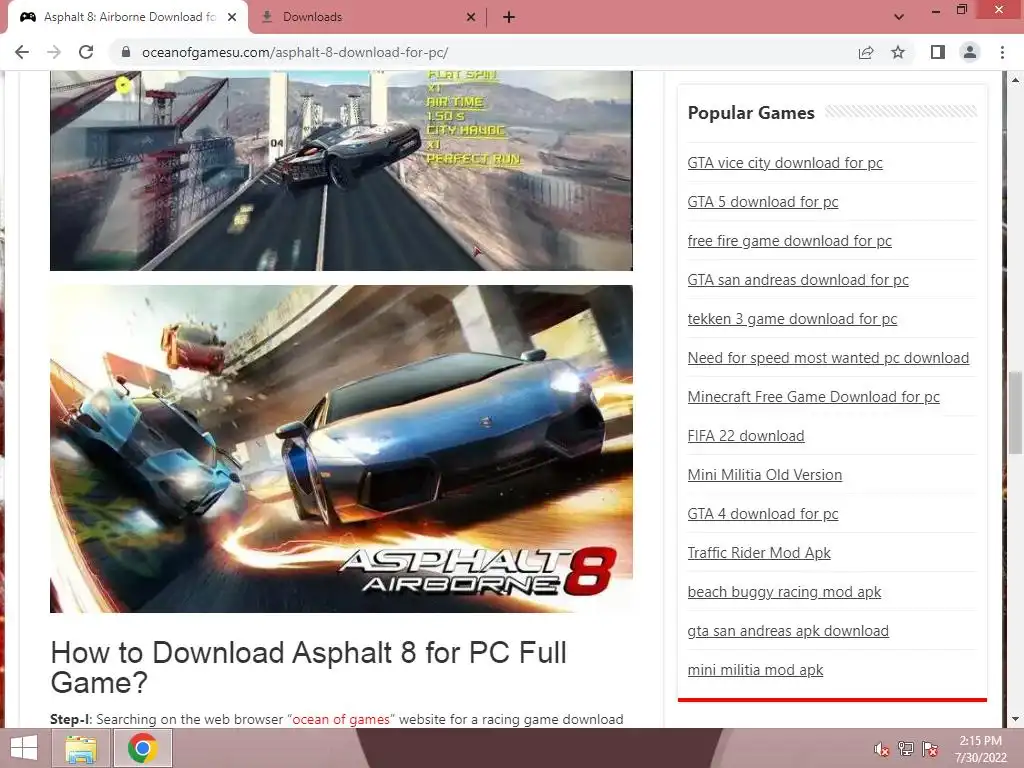Open Chrome's three-dot menu
Image resolution: width=1024 pixels, height=768 pixels.
(x=1002, y=52)
